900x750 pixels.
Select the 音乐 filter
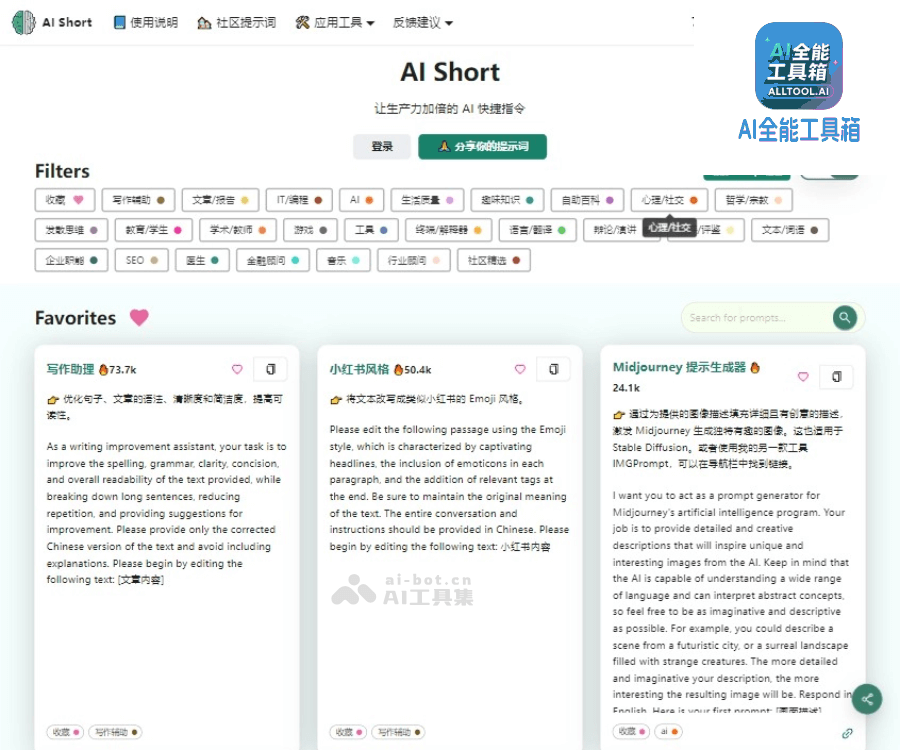343,261
